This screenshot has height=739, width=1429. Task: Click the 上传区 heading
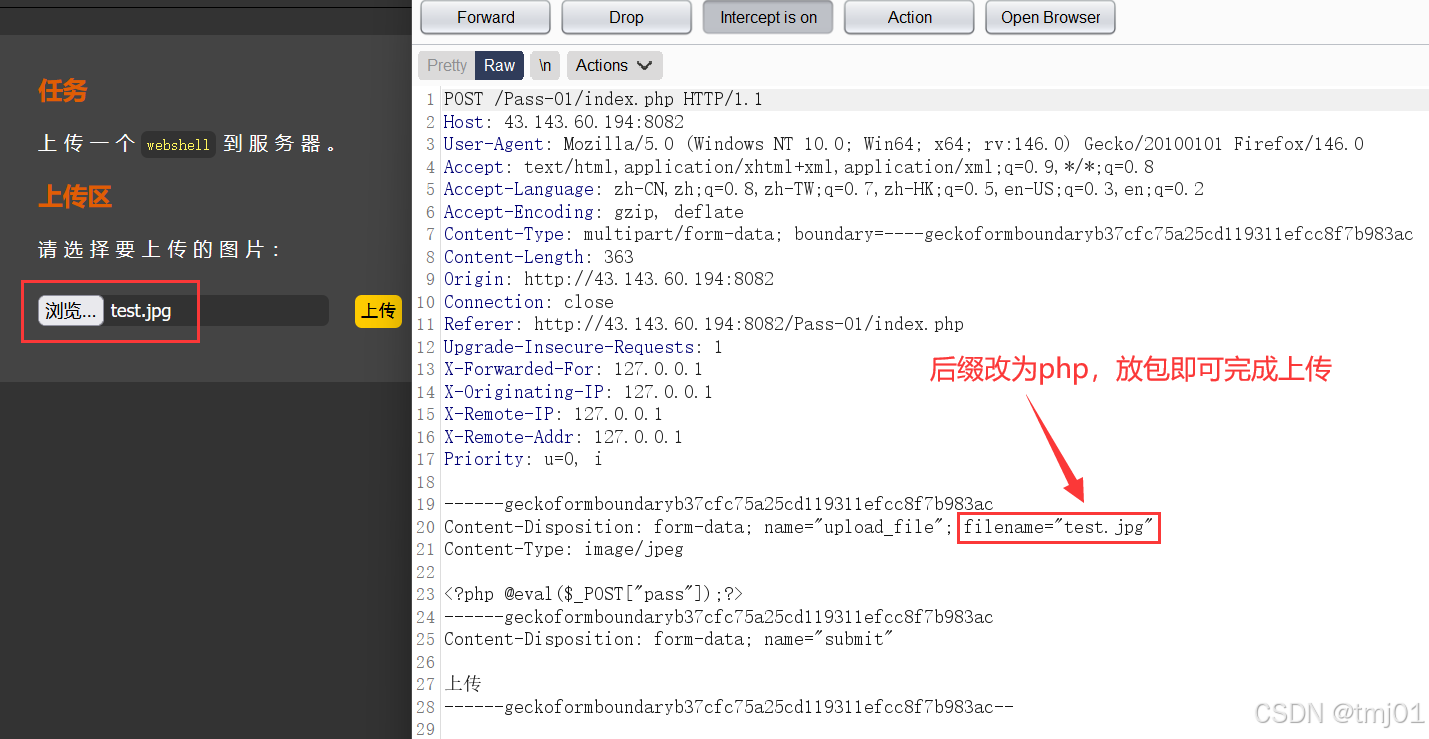pos(75,197)
